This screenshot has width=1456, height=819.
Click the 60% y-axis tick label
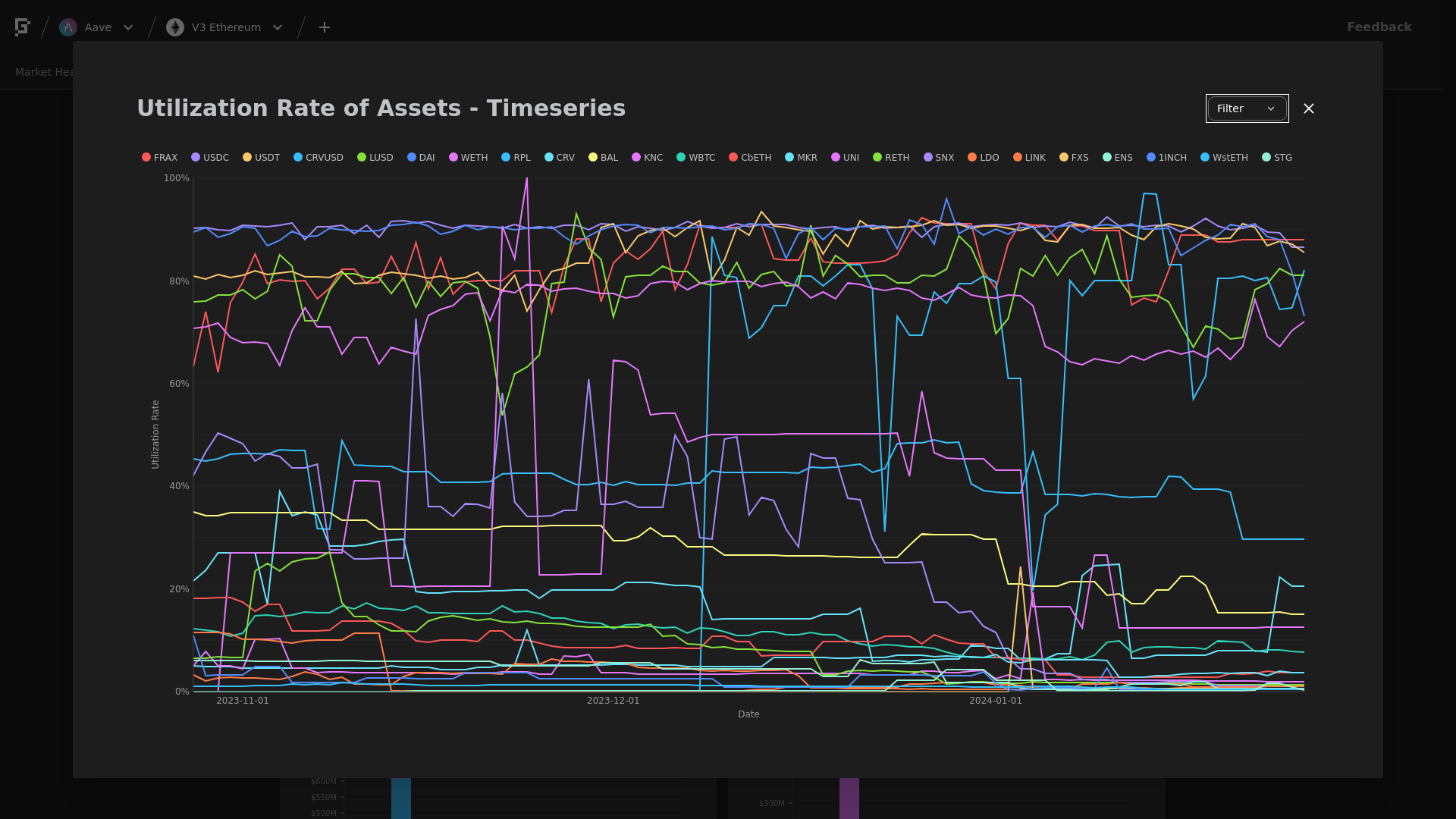click(x=179, y=384)
